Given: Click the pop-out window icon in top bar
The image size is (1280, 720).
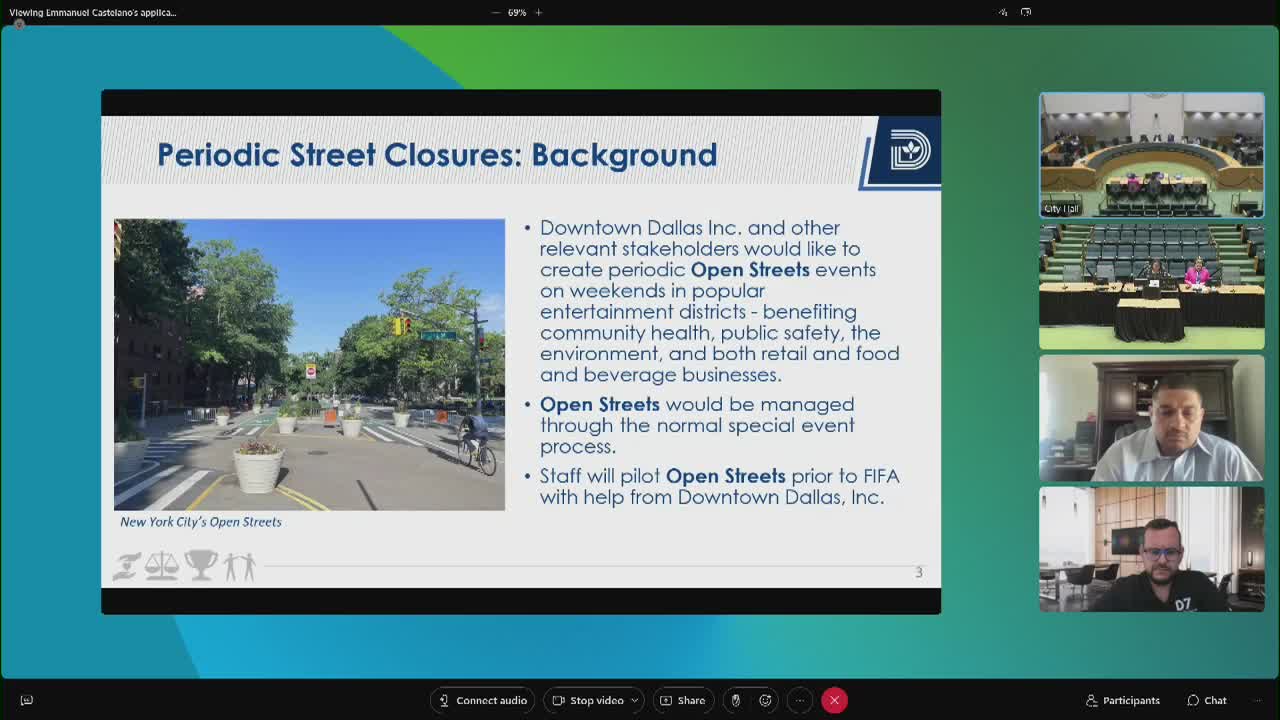Looking at the screenshot, I should tap(1026, 12).
